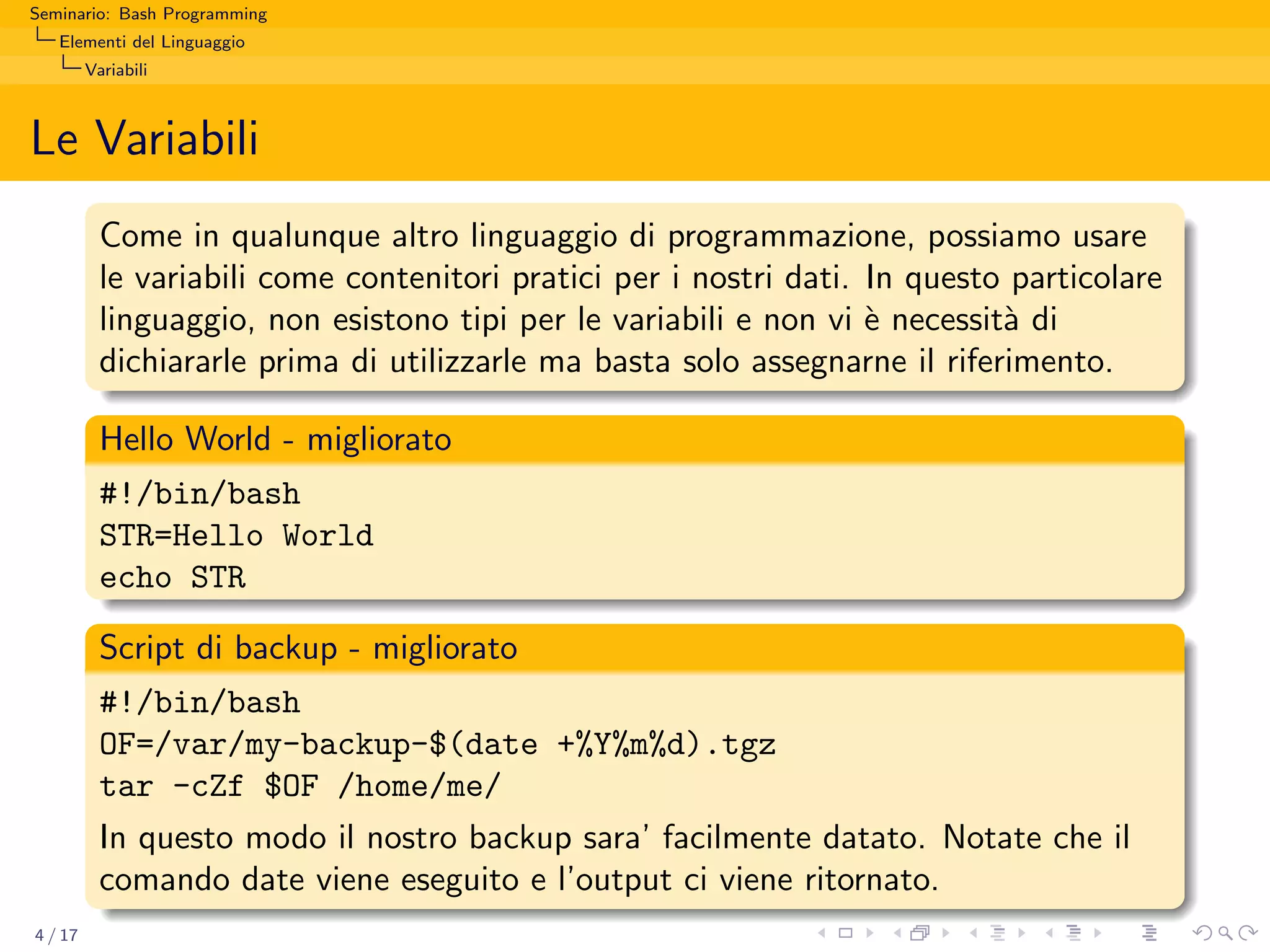Click the subsection navigation icon
The width and height of the screenshot is (1270, 952).
click(998, 933)
